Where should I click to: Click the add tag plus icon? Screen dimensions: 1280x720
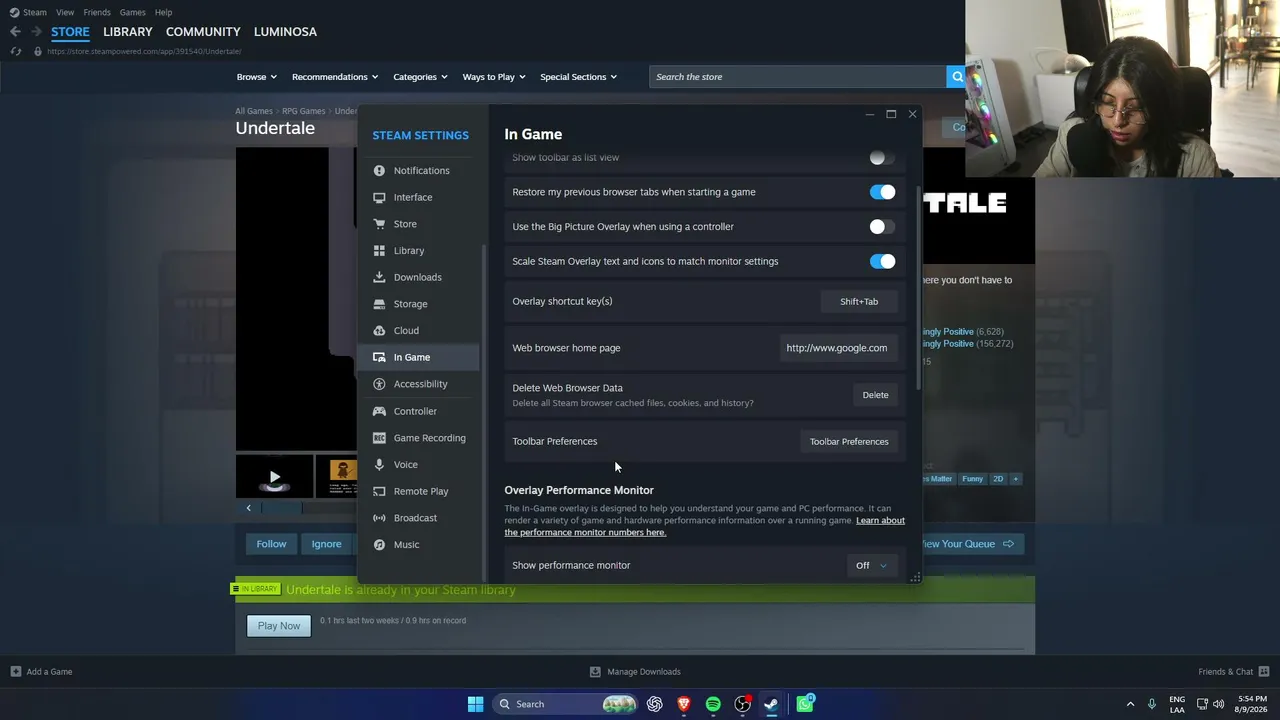pos(1015,479)
